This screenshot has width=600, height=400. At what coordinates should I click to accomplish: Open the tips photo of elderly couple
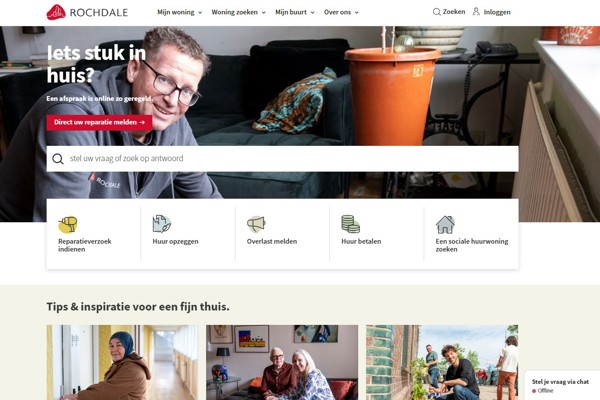(282, 362)
